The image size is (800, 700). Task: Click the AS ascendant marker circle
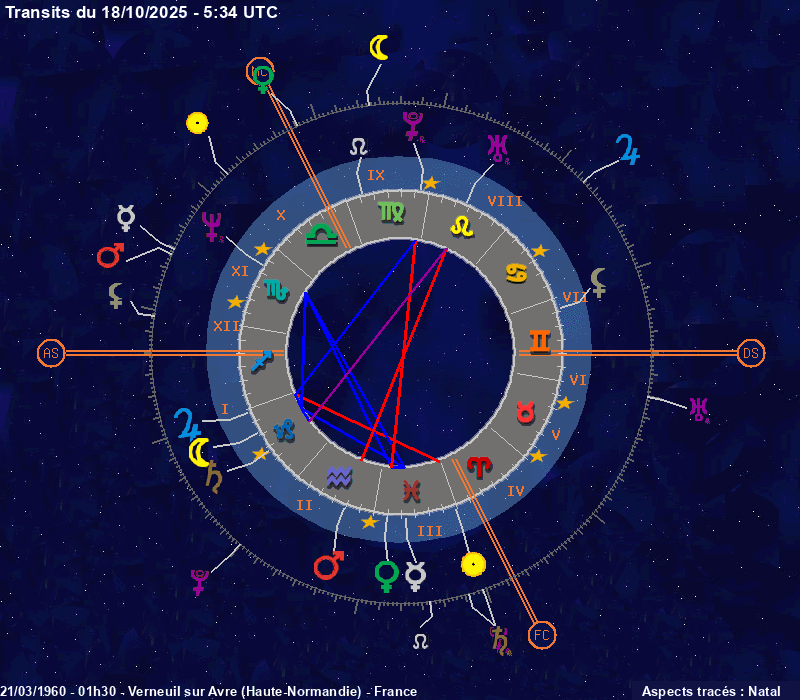(50, 353)
